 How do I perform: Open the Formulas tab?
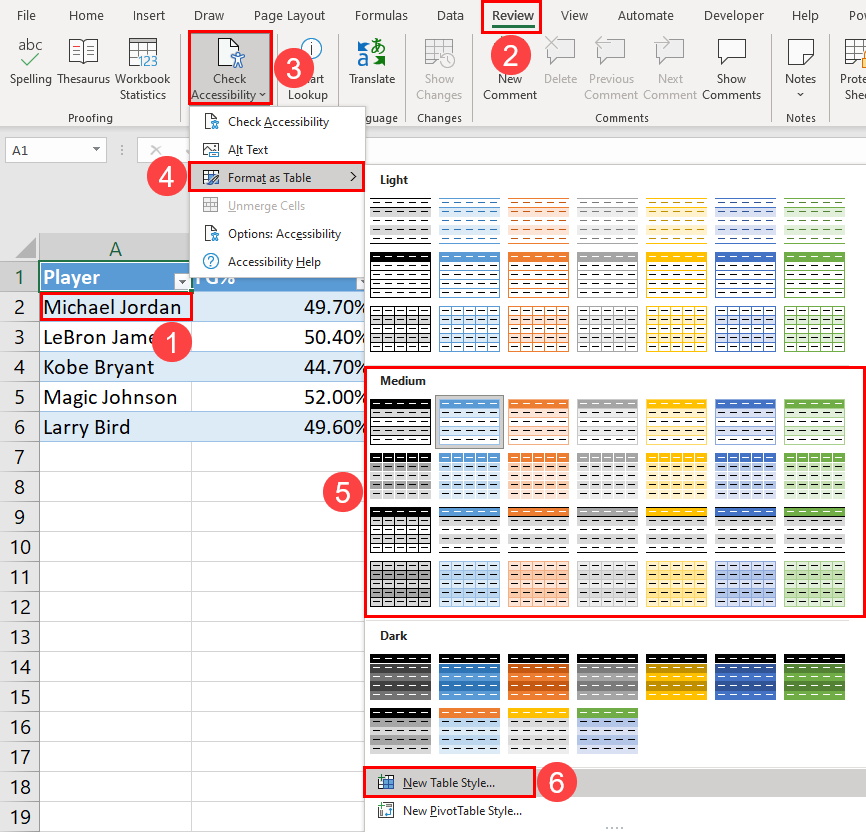pyautogui.click(x=381, y=15)
